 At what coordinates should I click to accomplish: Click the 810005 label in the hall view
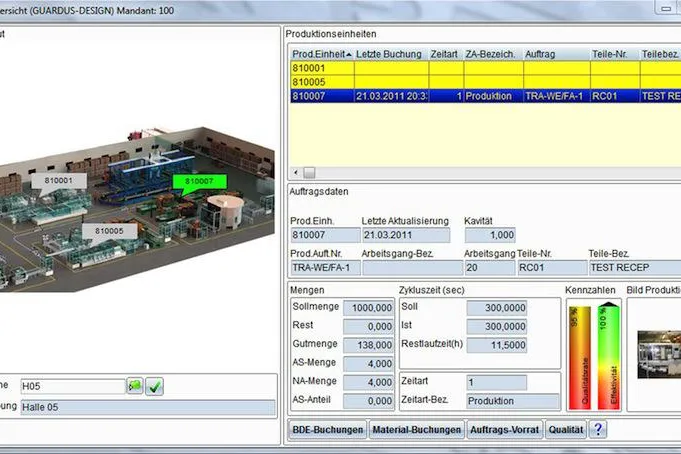pos(109,231)
